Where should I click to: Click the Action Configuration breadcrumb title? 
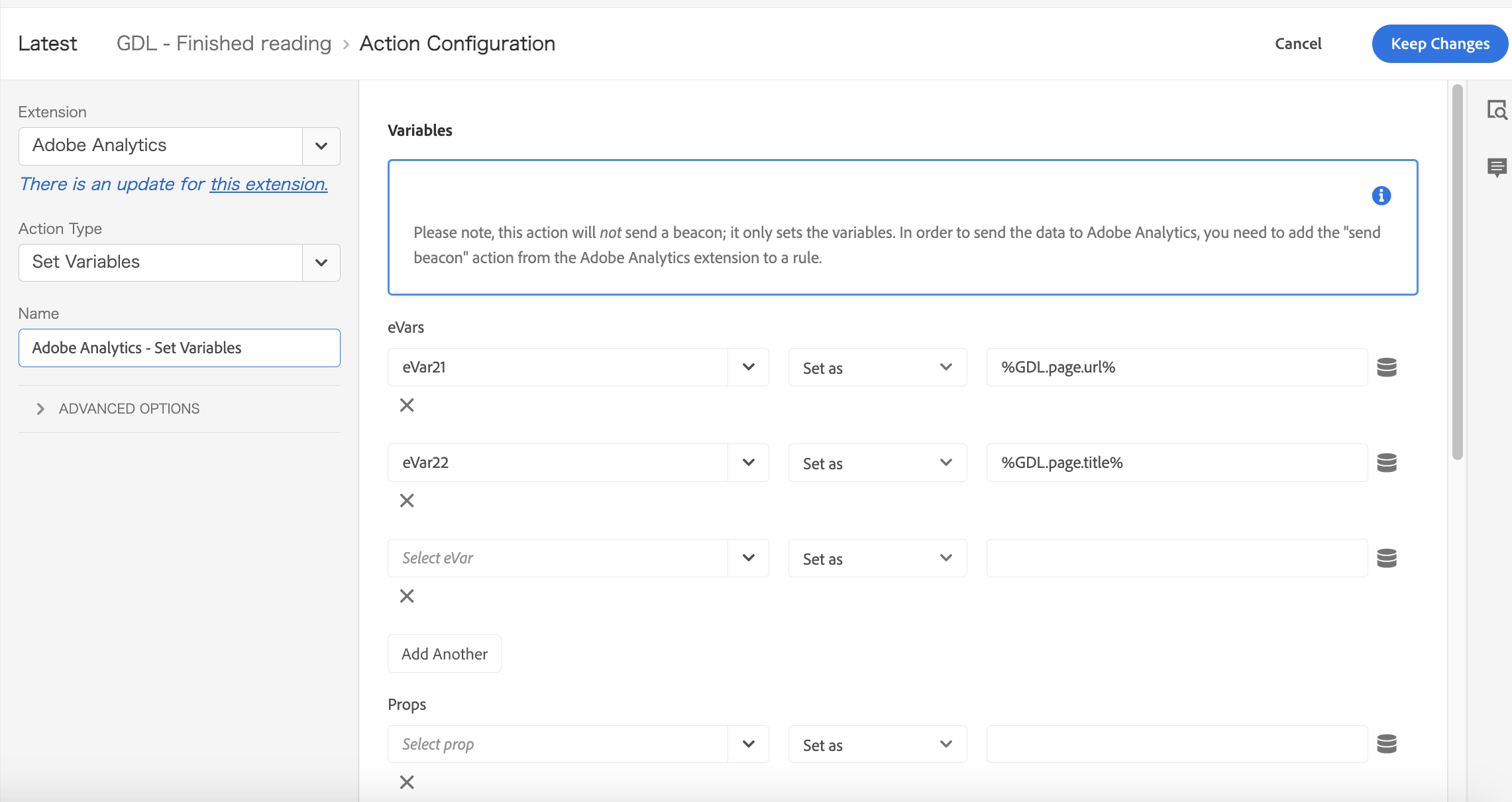click(457, 44)
